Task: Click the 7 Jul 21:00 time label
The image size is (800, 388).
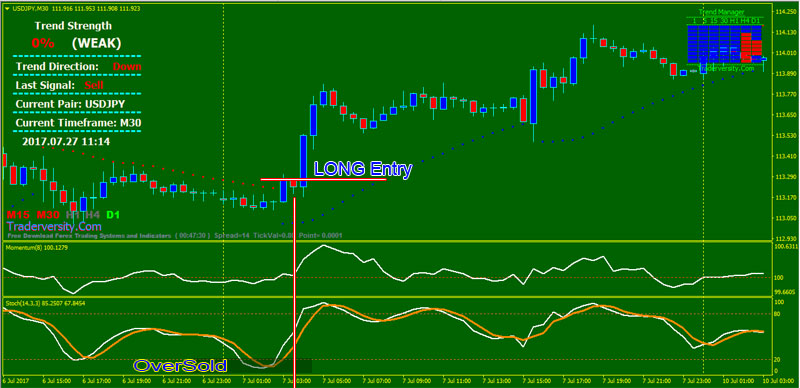Action: tap(656, 381)
